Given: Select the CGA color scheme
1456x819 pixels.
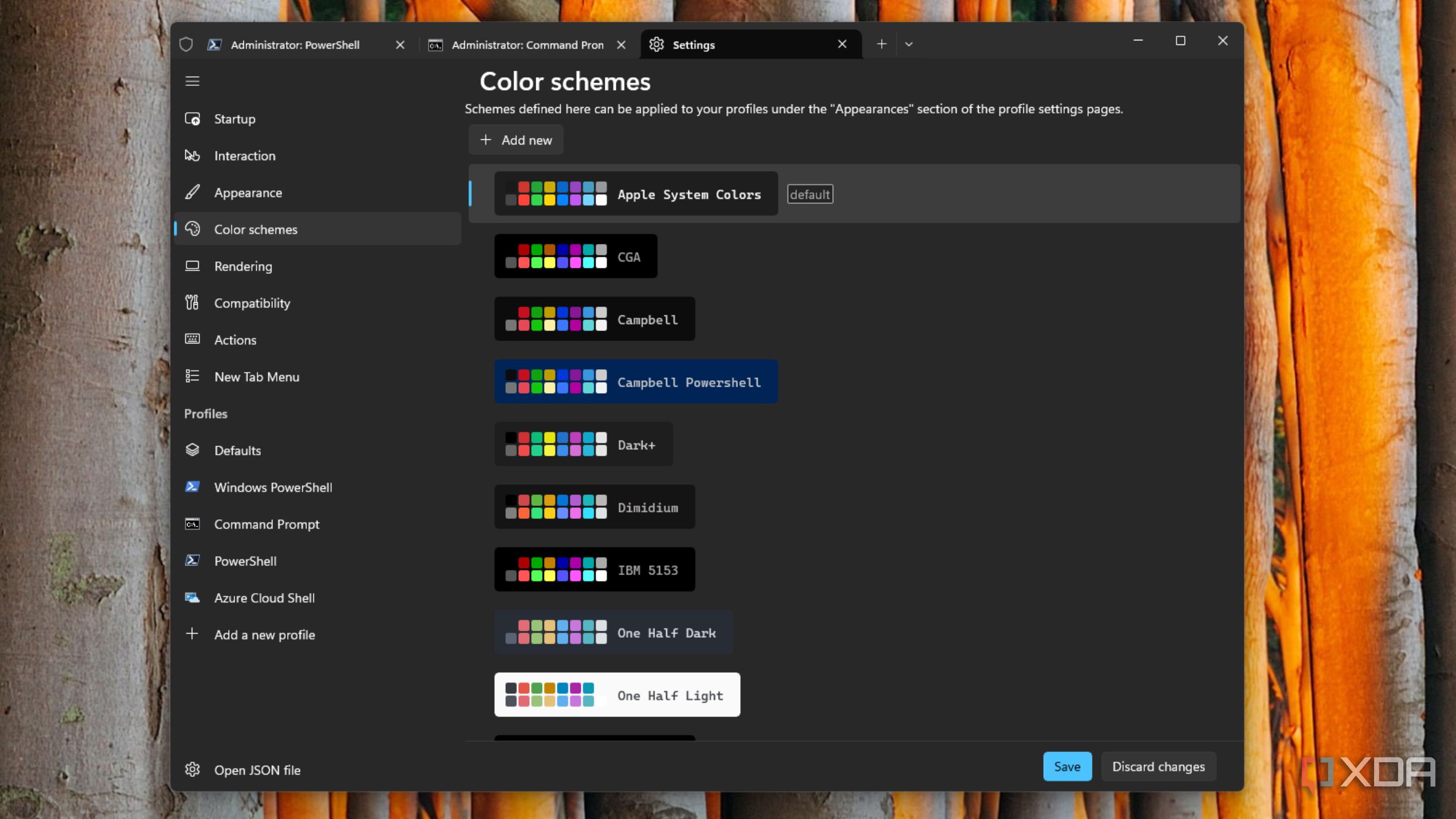Looking at the screenshot, I should tap(575, 256).
